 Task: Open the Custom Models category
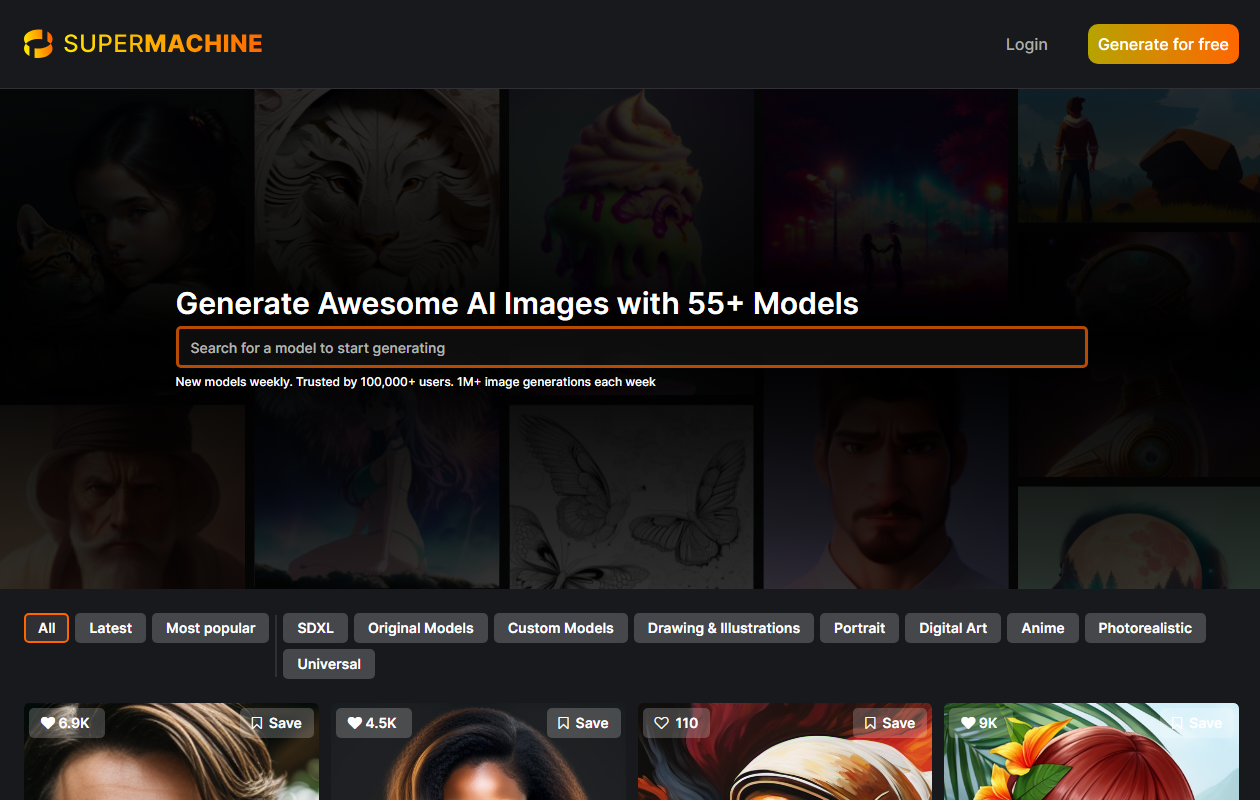(560, 628)
